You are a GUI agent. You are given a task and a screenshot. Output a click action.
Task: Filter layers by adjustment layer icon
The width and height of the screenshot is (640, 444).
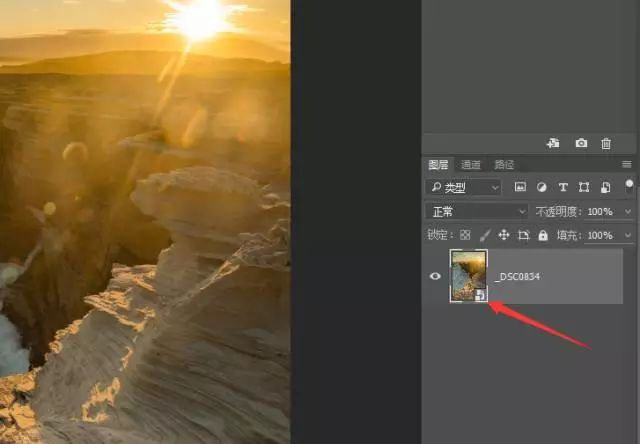click(x=541, y=187)
